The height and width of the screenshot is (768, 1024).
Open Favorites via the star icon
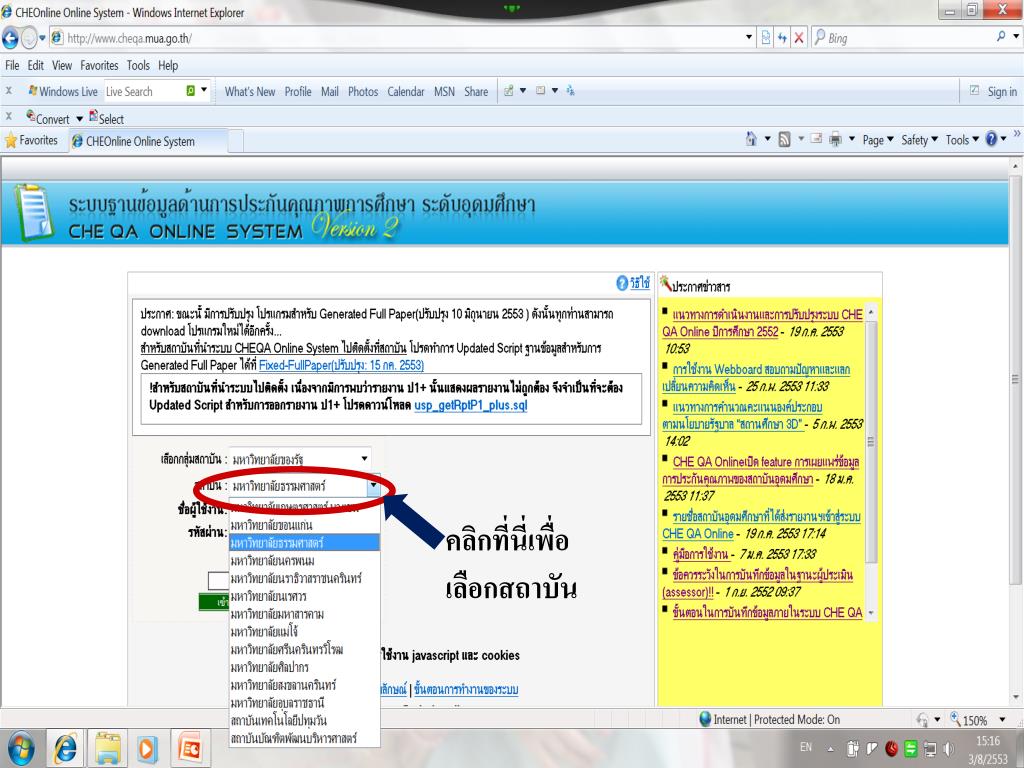pyautogui.click(x=11, y=140)
